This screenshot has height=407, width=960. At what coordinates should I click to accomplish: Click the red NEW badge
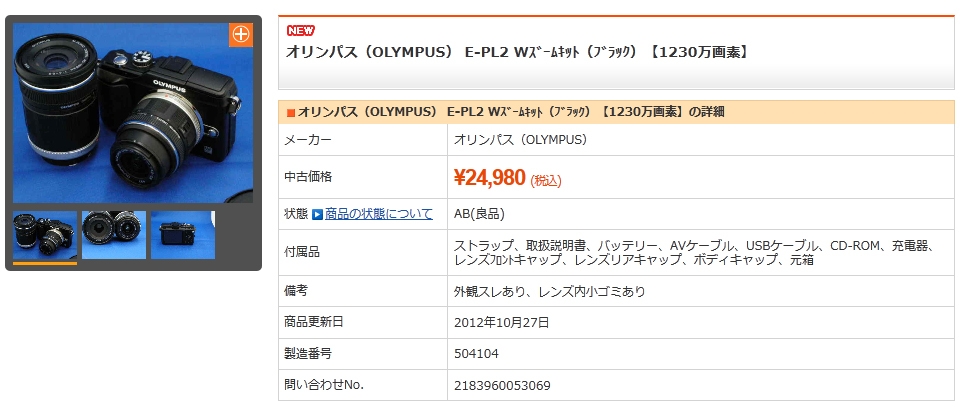pyautogui.click(x=300, y=30)
